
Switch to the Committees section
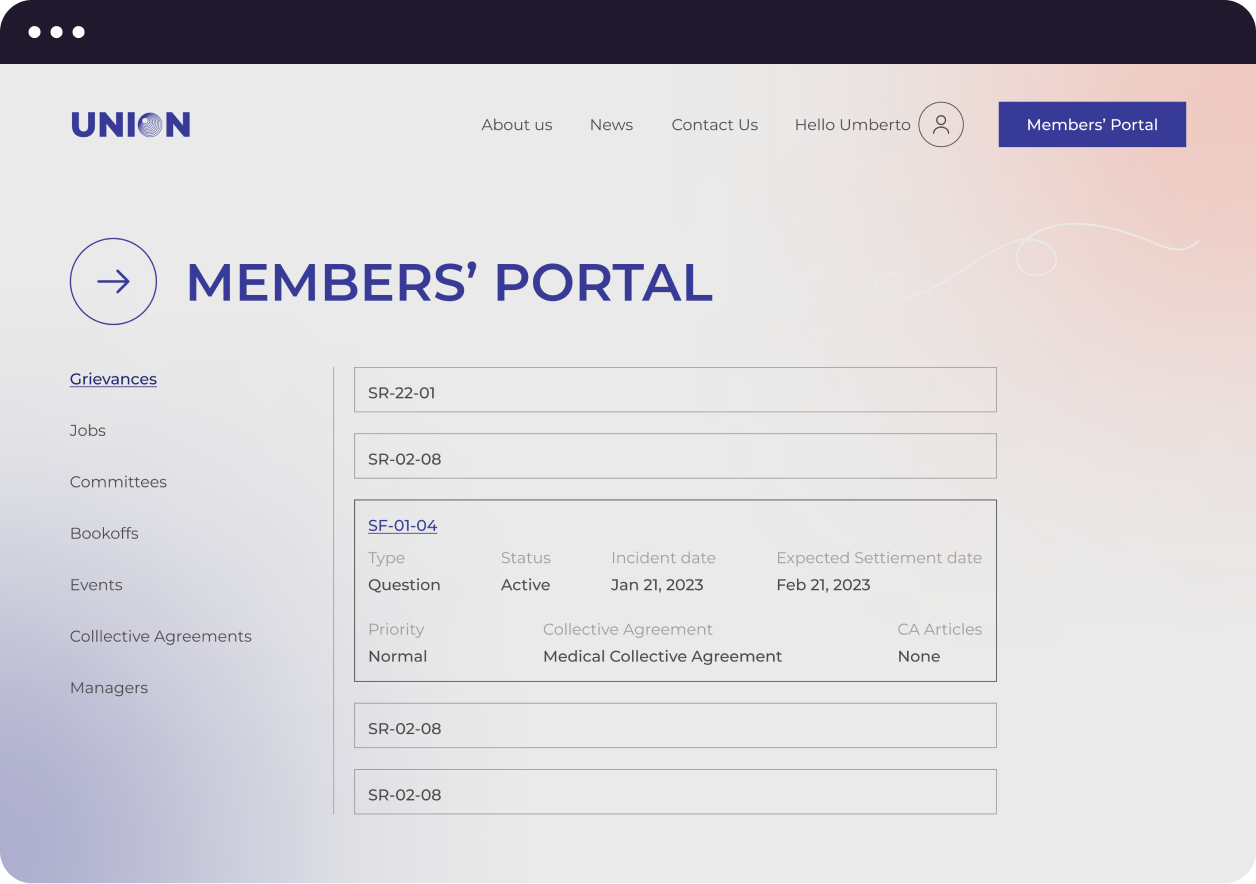tap(118, 482)
